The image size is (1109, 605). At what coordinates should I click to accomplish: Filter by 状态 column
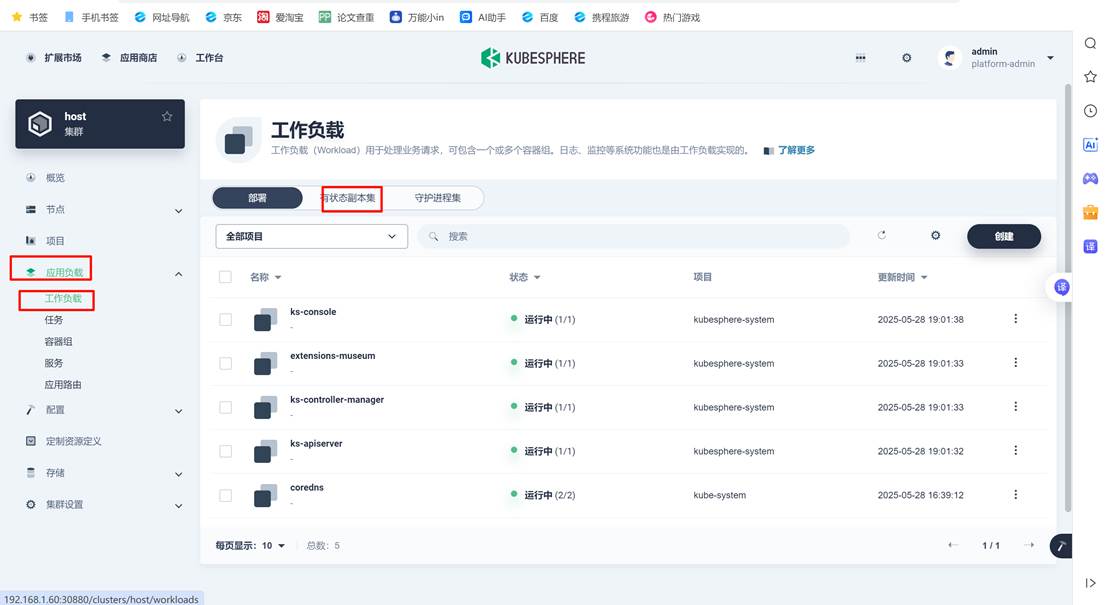[525, 277]
